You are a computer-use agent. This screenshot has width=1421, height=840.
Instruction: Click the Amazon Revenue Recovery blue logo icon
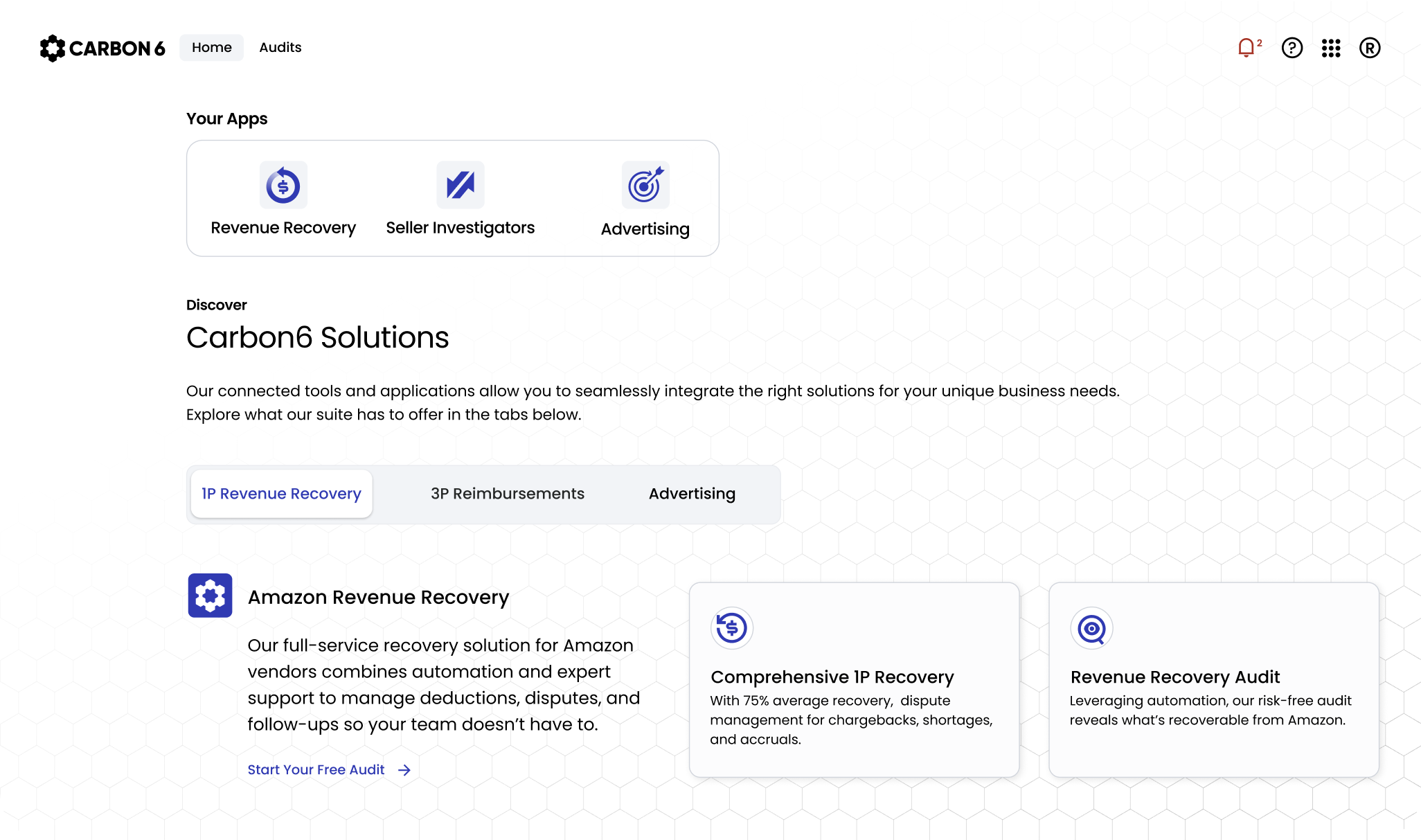210,596
